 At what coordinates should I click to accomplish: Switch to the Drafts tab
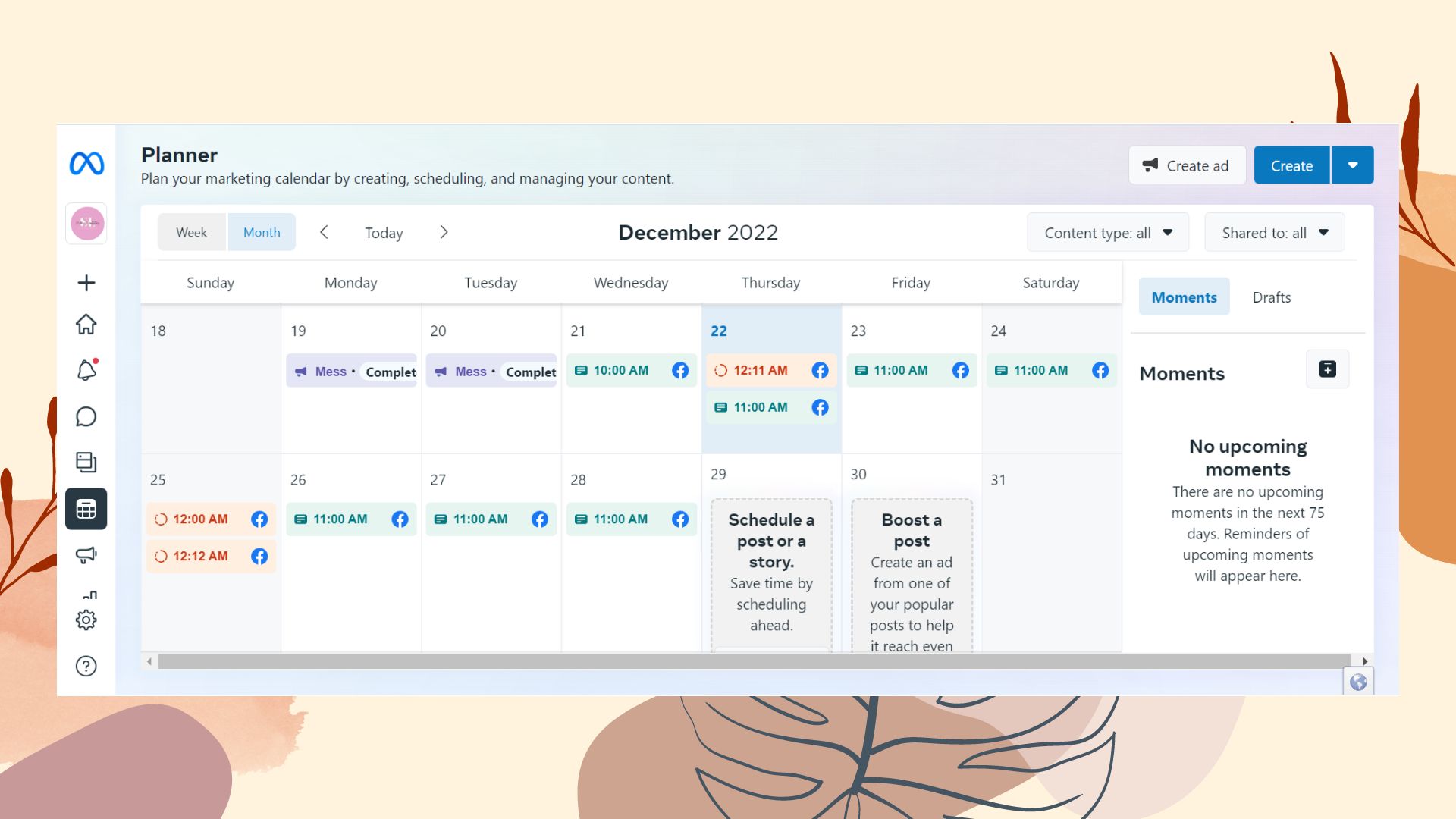point(1271,297)
